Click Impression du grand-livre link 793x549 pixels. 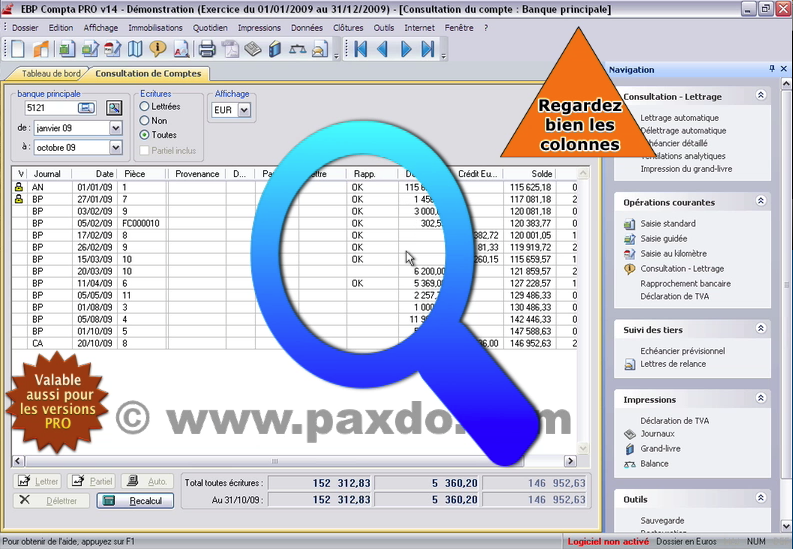(x=686, y=169)
